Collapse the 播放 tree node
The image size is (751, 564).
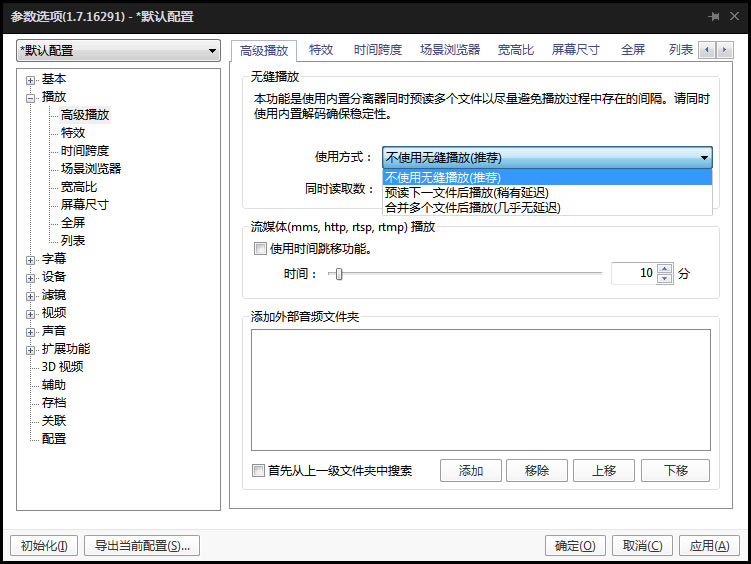coord(31,97)
